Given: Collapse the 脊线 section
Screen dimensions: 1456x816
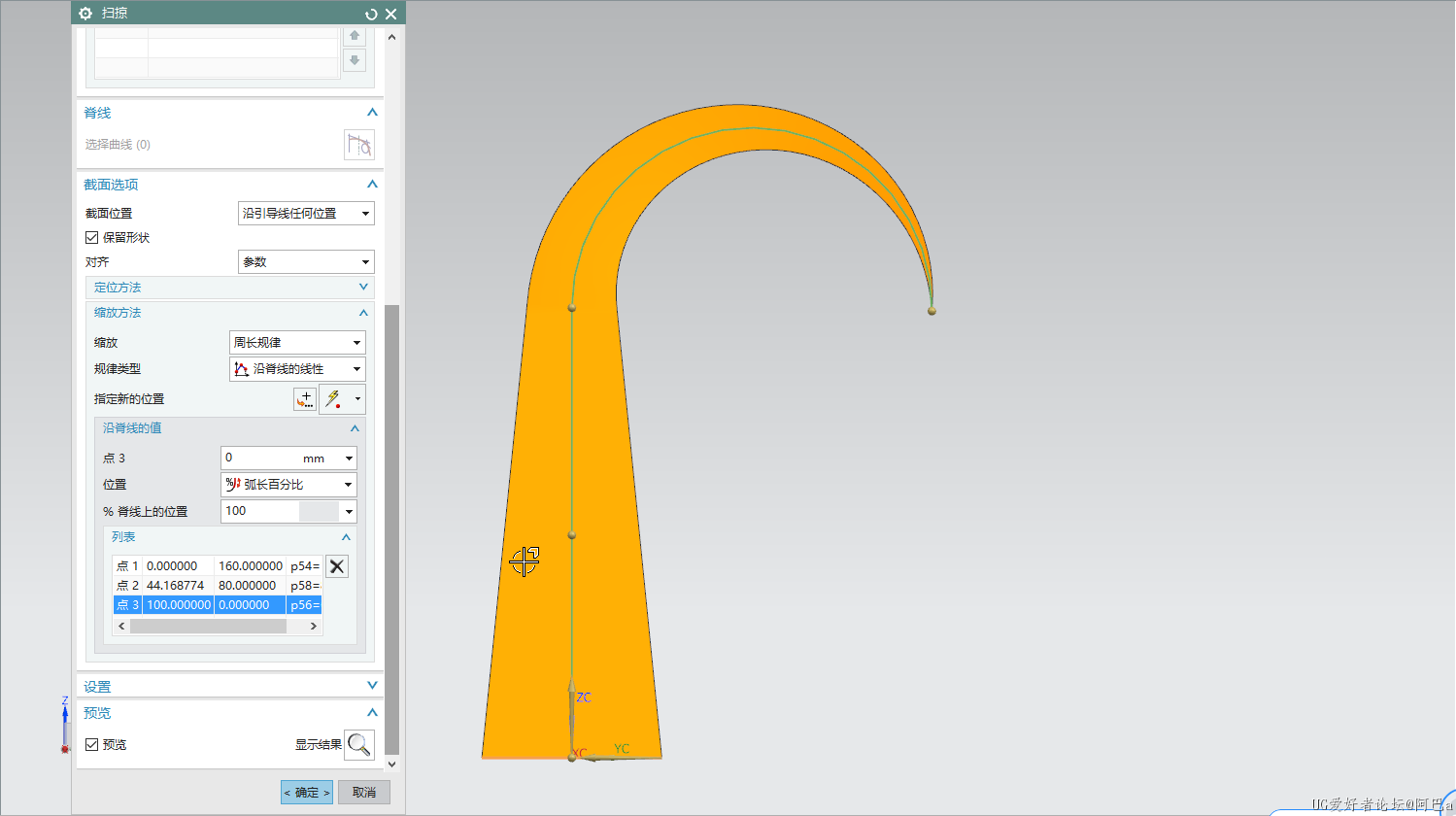Looking at the screenshot, I should pyautogui.click(x=372, y=113).
